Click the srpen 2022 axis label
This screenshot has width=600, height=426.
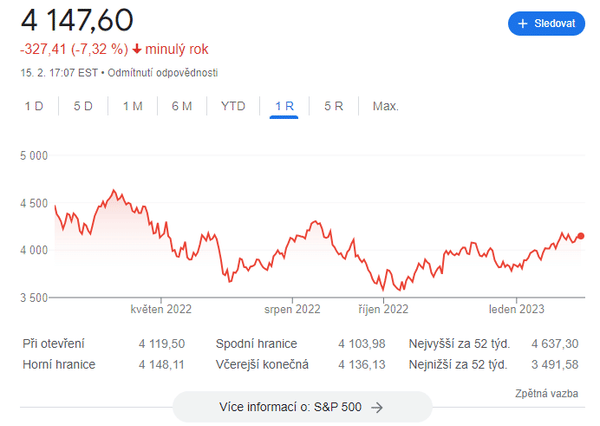[x=292, y=310]
